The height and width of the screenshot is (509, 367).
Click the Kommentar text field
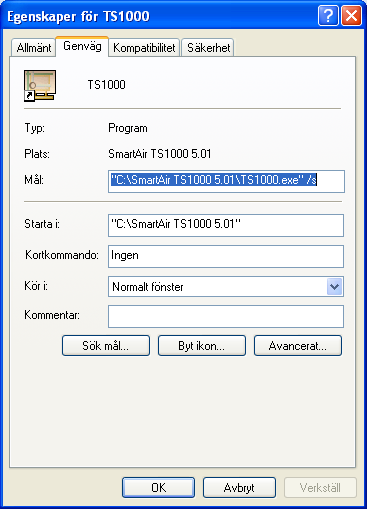point(226,316)
